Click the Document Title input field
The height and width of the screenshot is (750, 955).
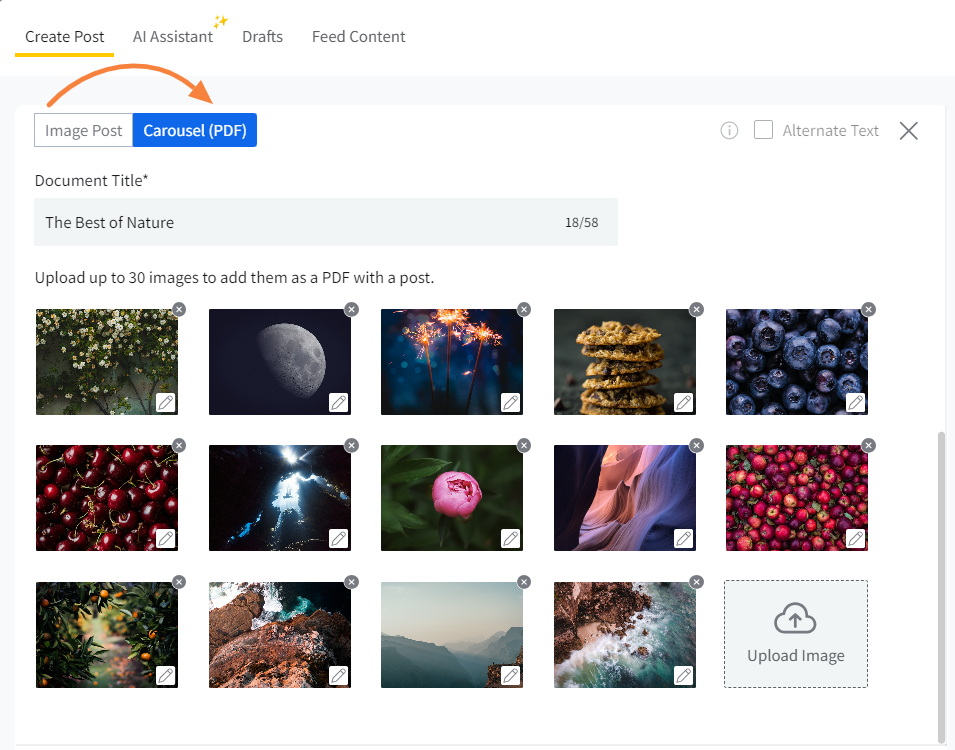(x=300, y=222)
